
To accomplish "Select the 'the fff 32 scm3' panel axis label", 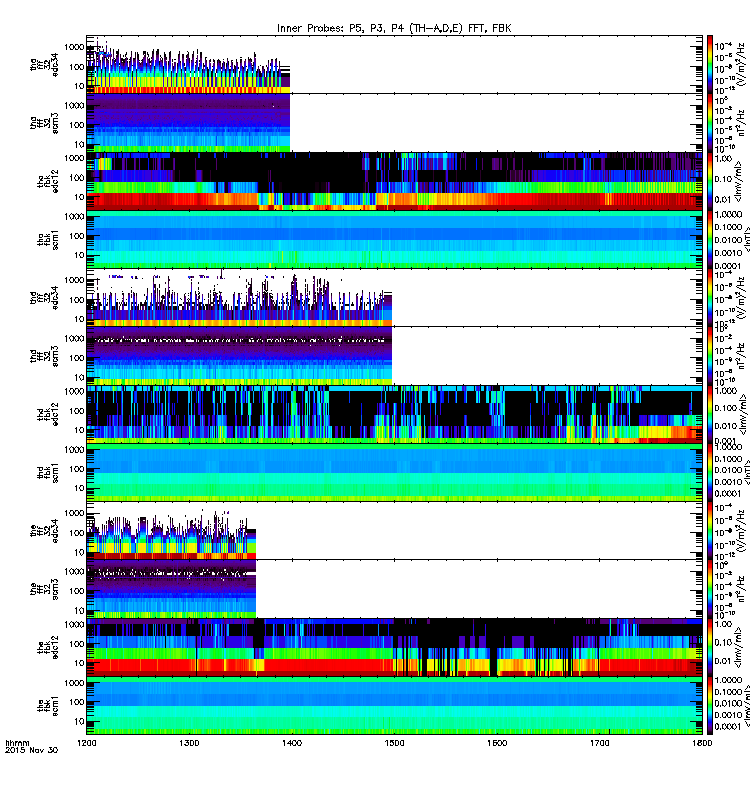I will pos(44,589).
